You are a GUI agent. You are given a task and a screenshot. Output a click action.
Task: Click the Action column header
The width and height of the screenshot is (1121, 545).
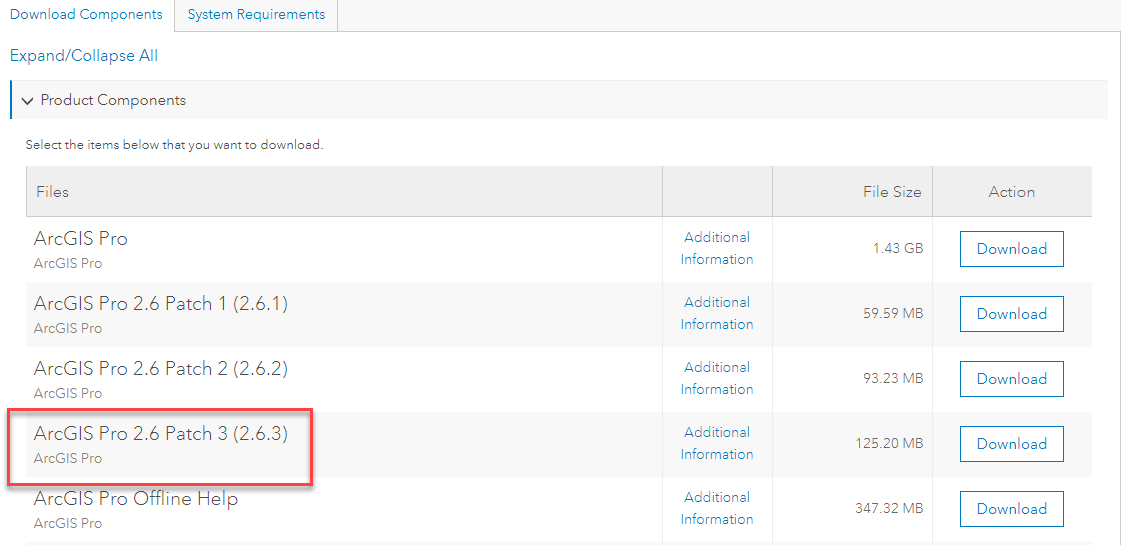(x=1012, y=192)
